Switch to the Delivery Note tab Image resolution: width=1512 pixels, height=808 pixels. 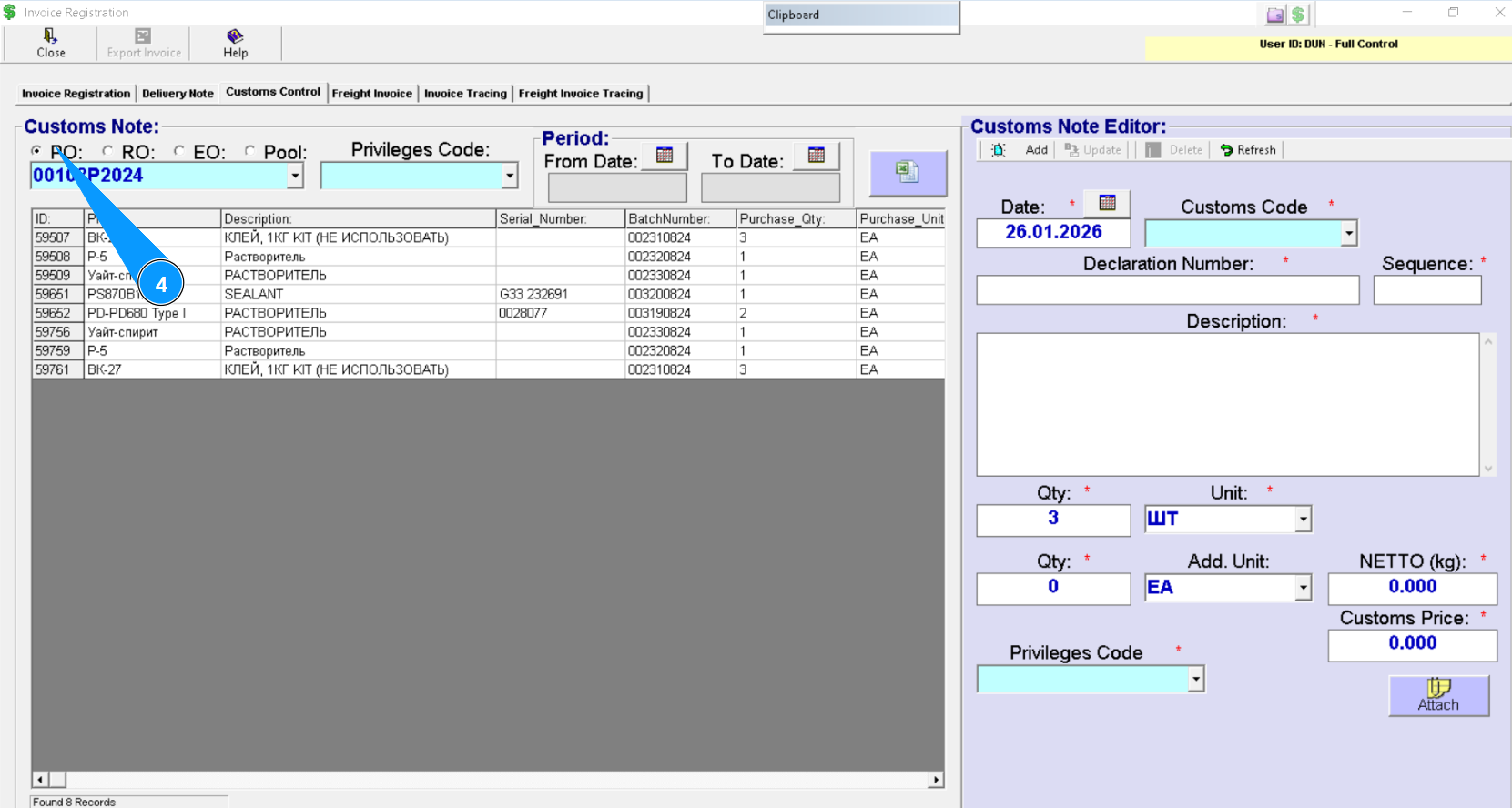[x=178, y=94]
